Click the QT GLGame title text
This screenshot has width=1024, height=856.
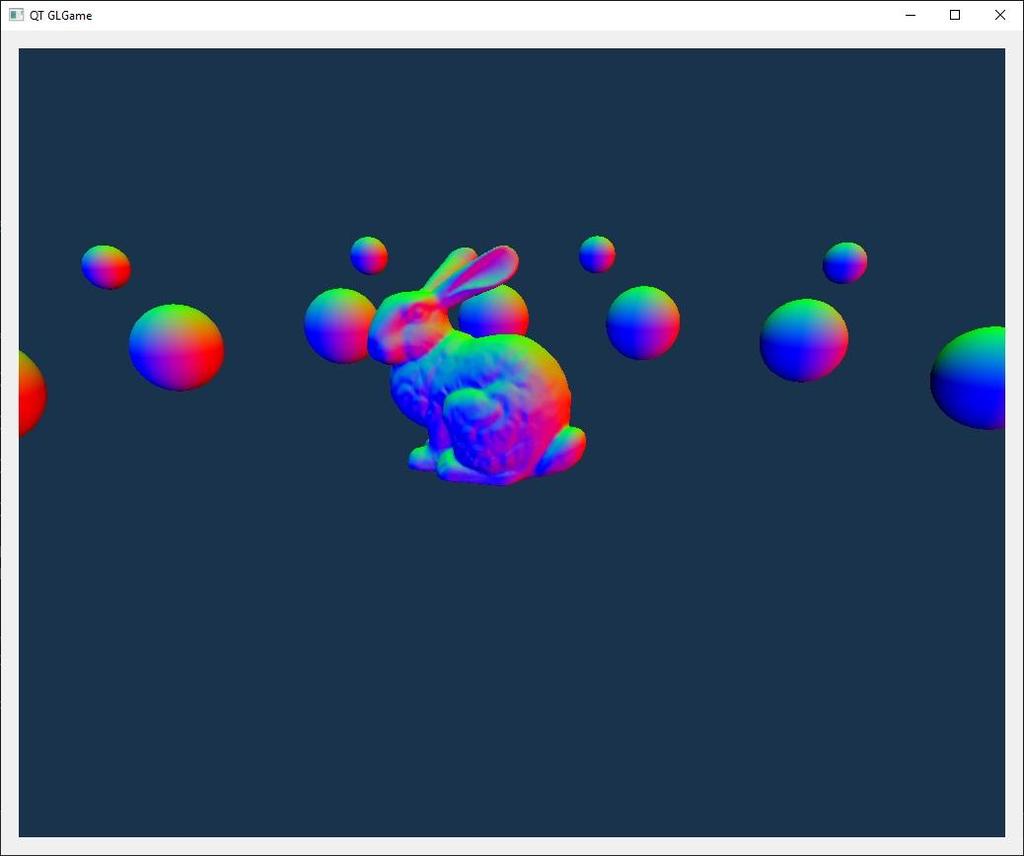(x=61, y=16)
